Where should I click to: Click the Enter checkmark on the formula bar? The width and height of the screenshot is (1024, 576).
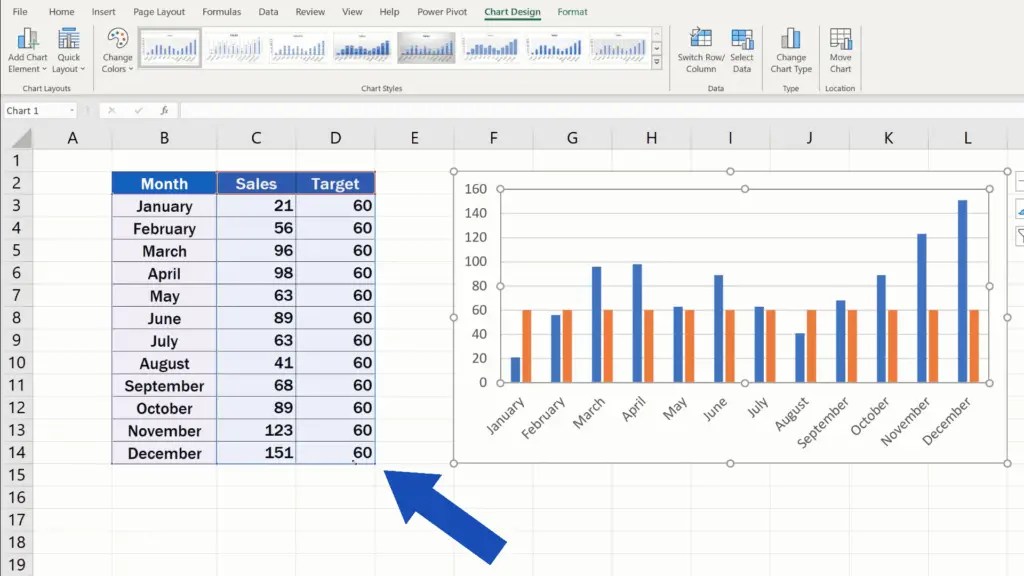click(x=139, y=110)
